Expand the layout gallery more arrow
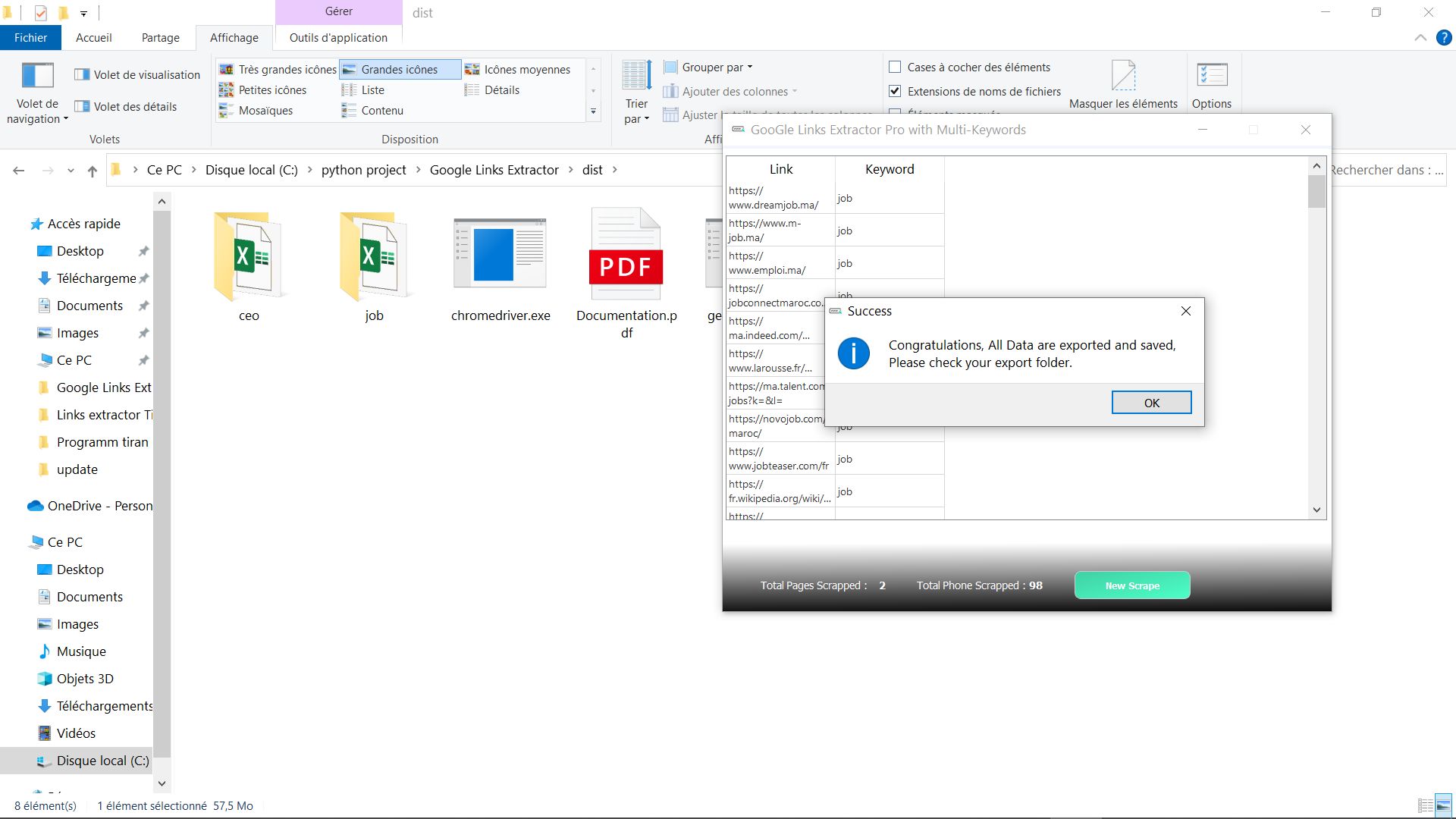This screenshot has height=819, width=1456. coord(593,111)
